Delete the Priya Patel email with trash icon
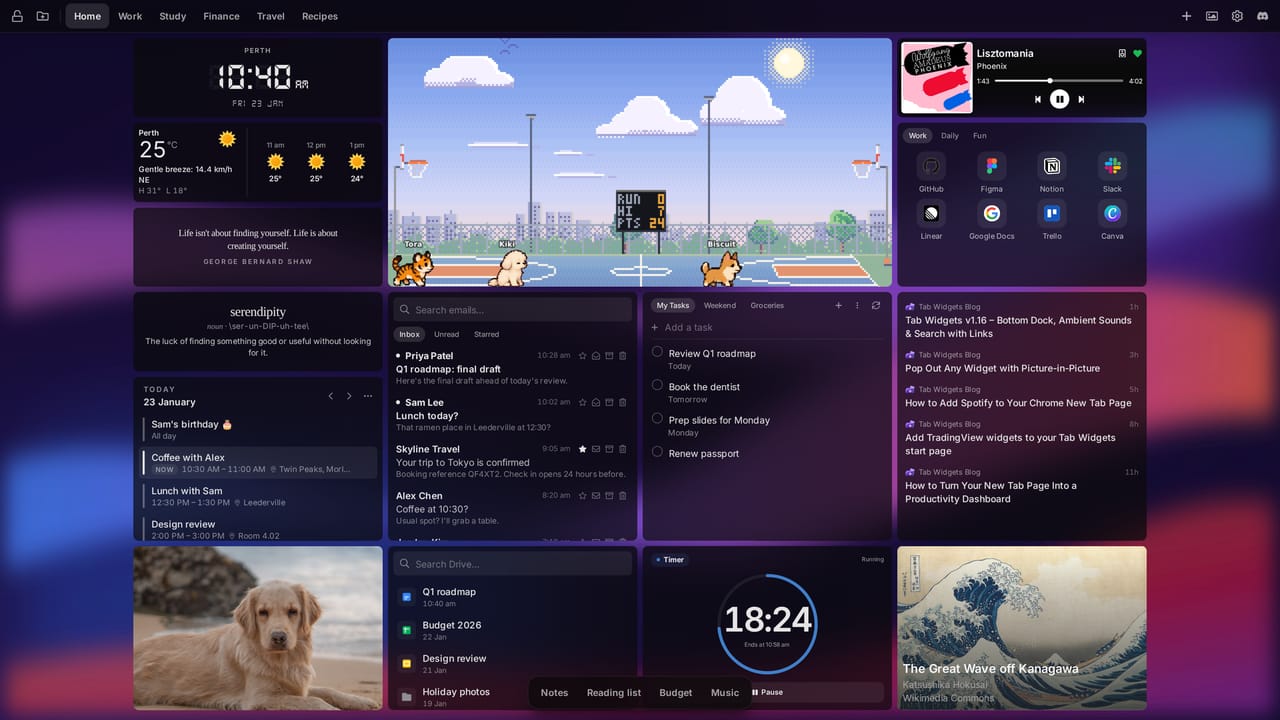 623,356
